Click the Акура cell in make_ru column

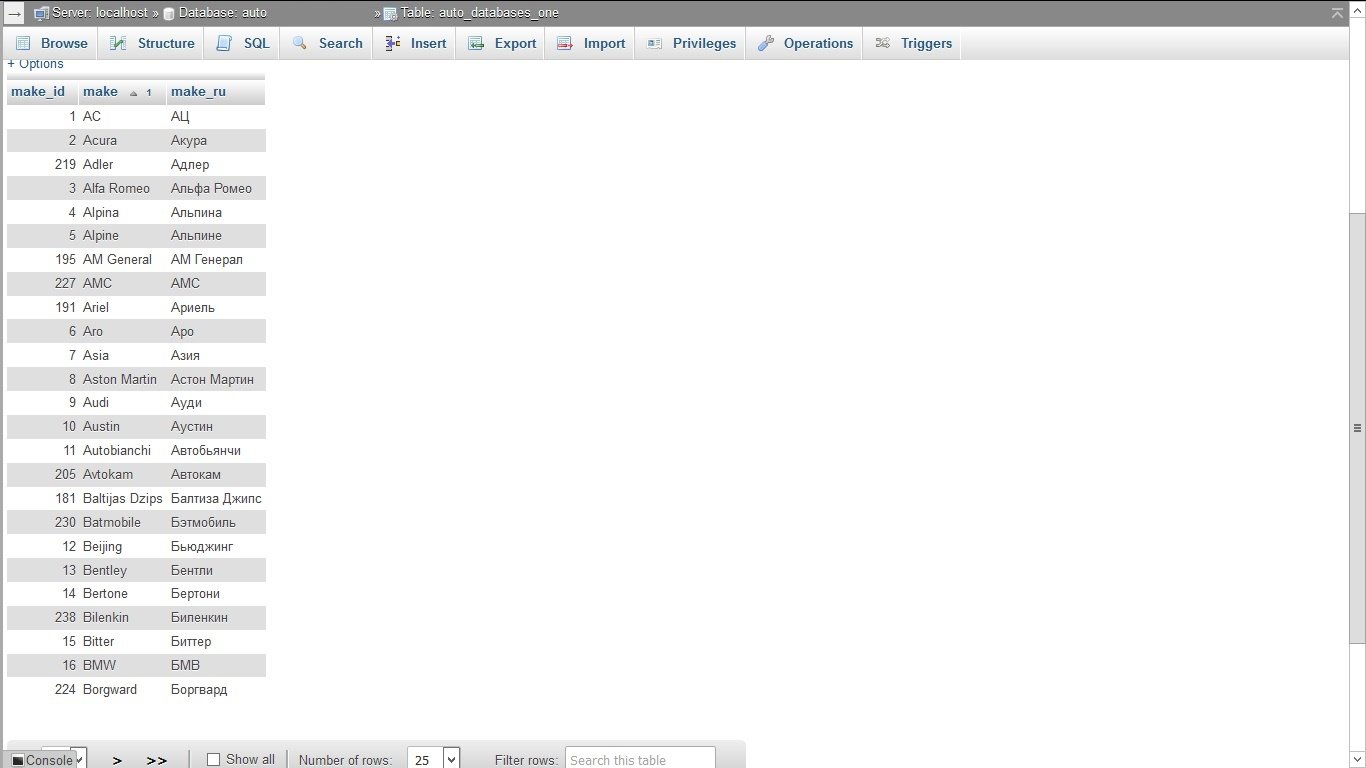pyautogui.click(x=216, y=141)
